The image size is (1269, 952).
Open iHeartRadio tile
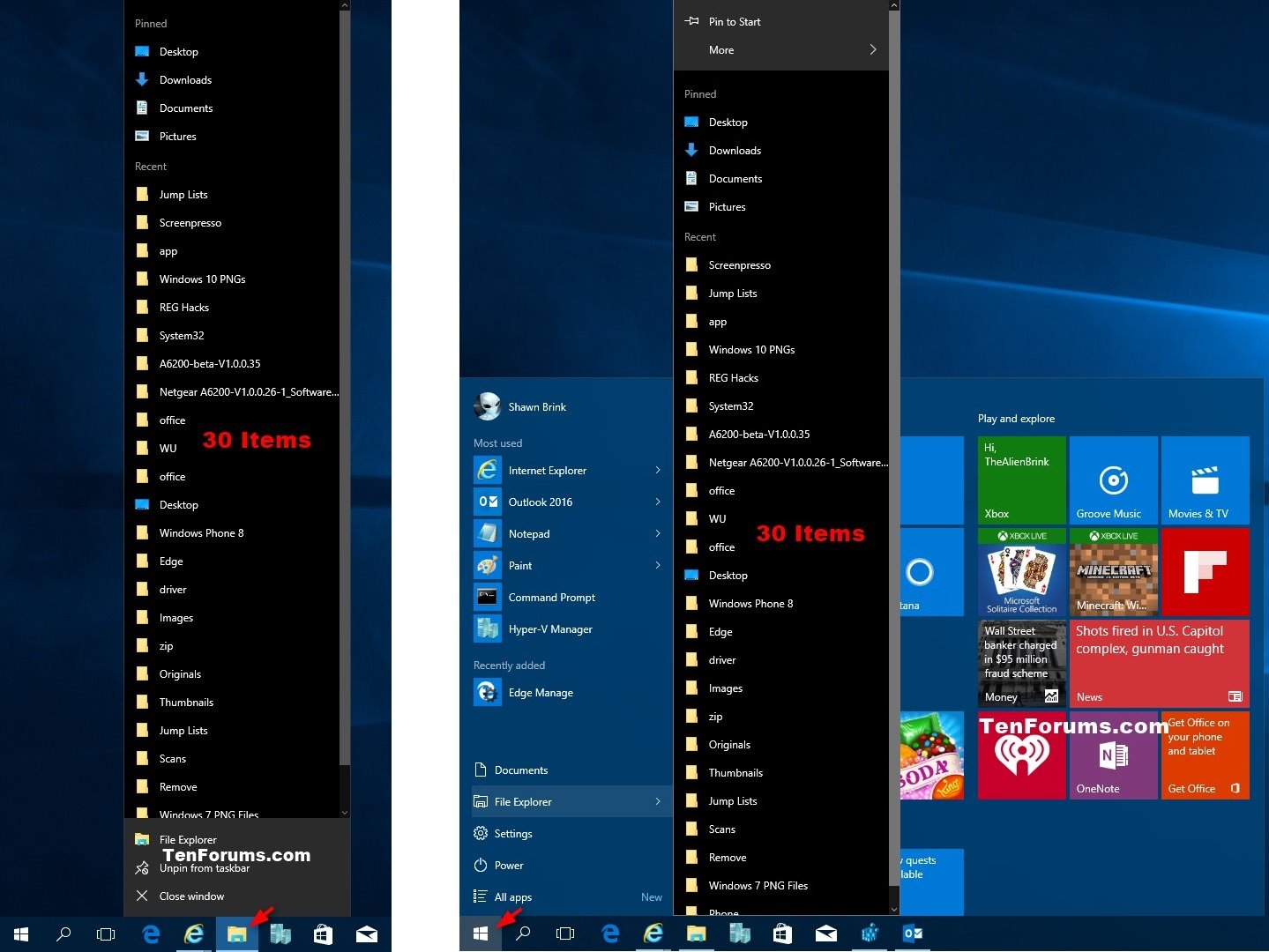click(1022, 755)
